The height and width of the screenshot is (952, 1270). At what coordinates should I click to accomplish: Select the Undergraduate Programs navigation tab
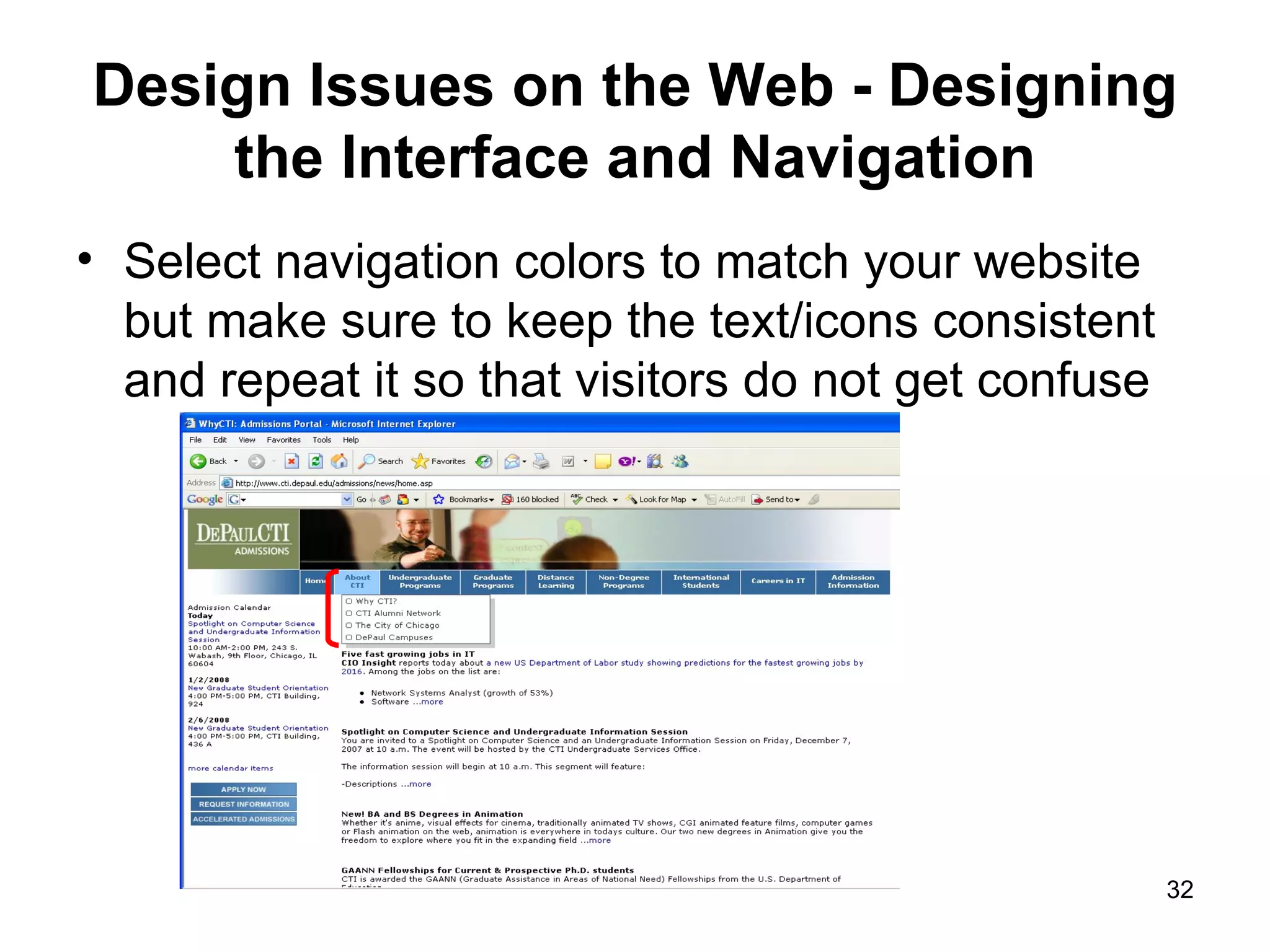coord(420,581)
